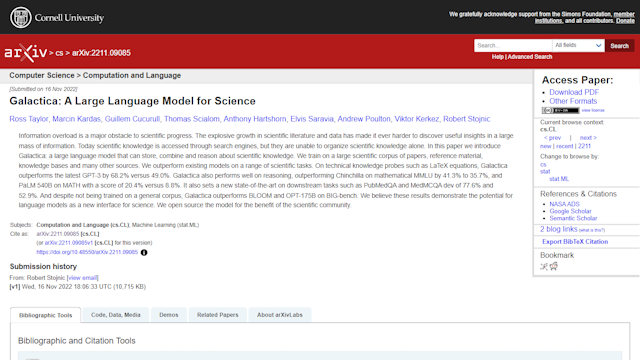Click the Creative Commons license badge

pyautogui.click(x=560, y=111)
